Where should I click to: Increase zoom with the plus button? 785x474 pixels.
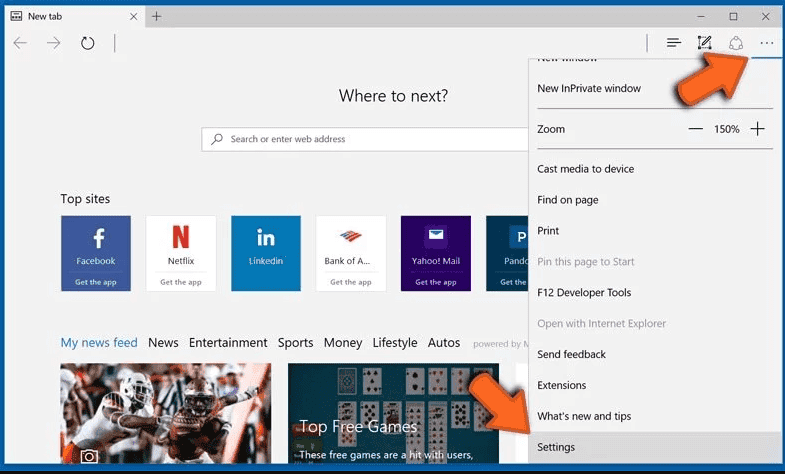coord(757,129)
